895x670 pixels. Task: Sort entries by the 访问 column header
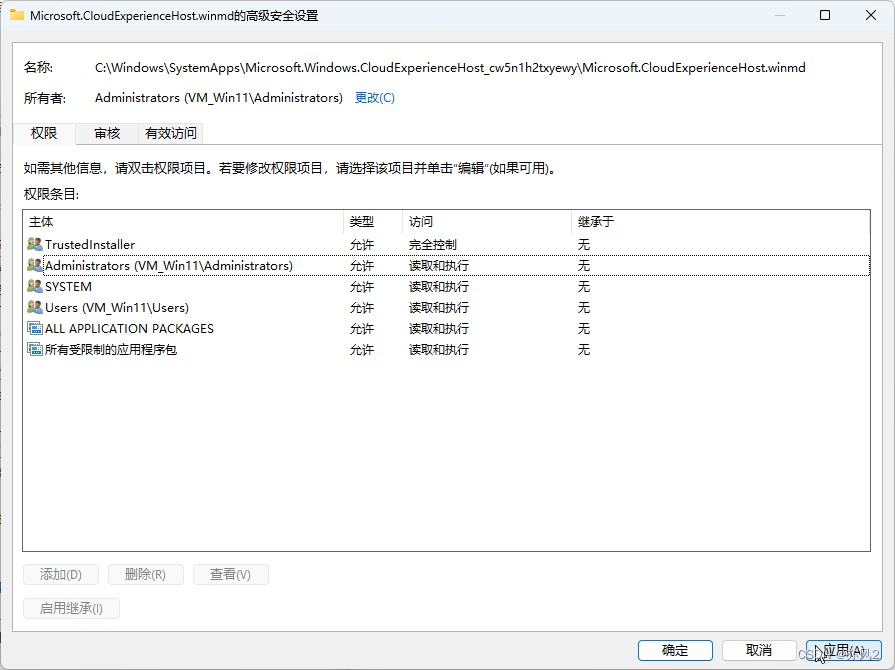pyautogui.click(x=487, y=222)
